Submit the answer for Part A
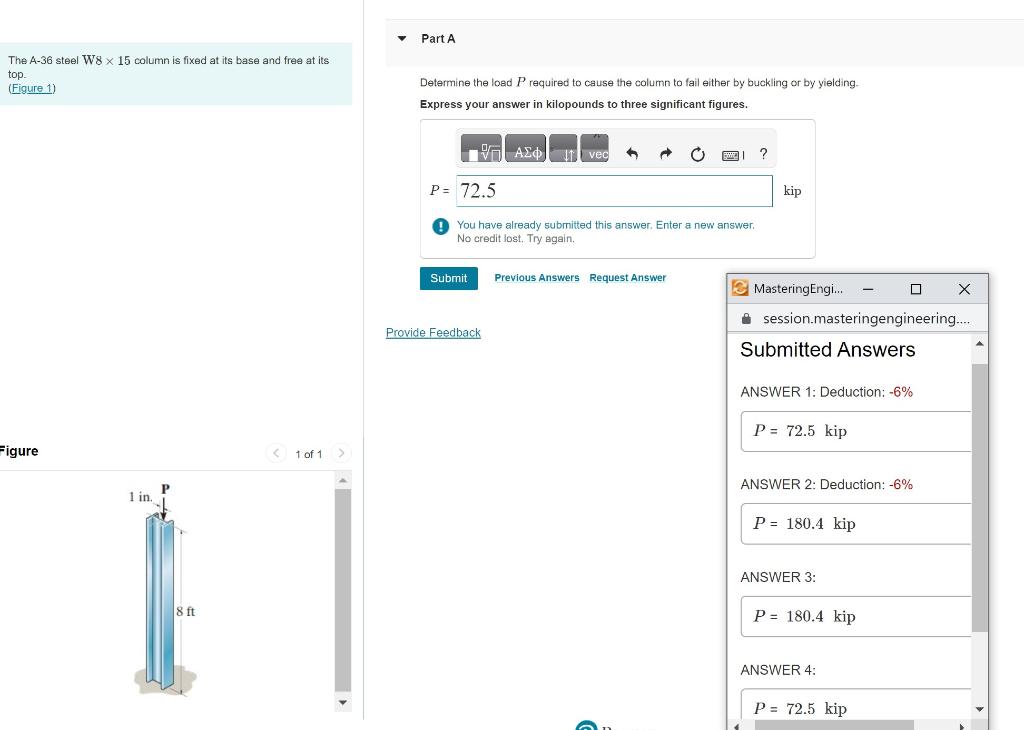The image size is (1024, 730). pos(448,278)
